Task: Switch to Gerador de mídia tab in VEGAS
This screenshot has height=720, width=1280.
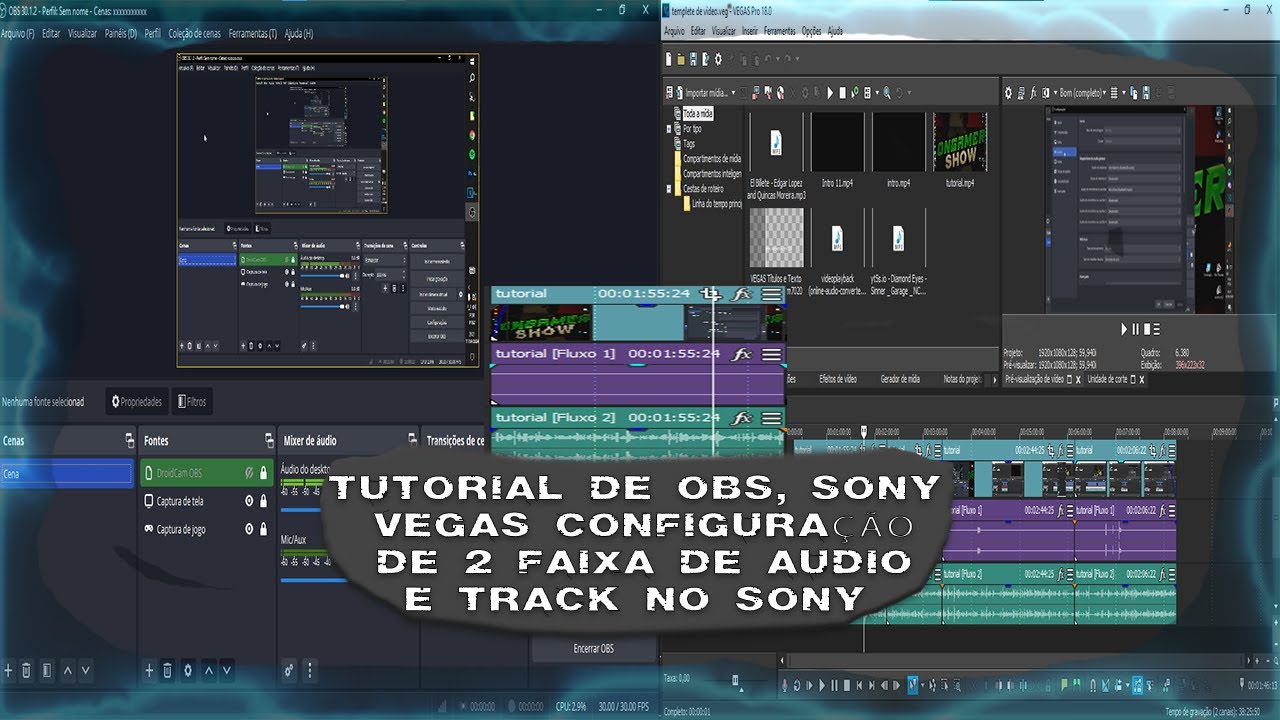Action: 899,379
